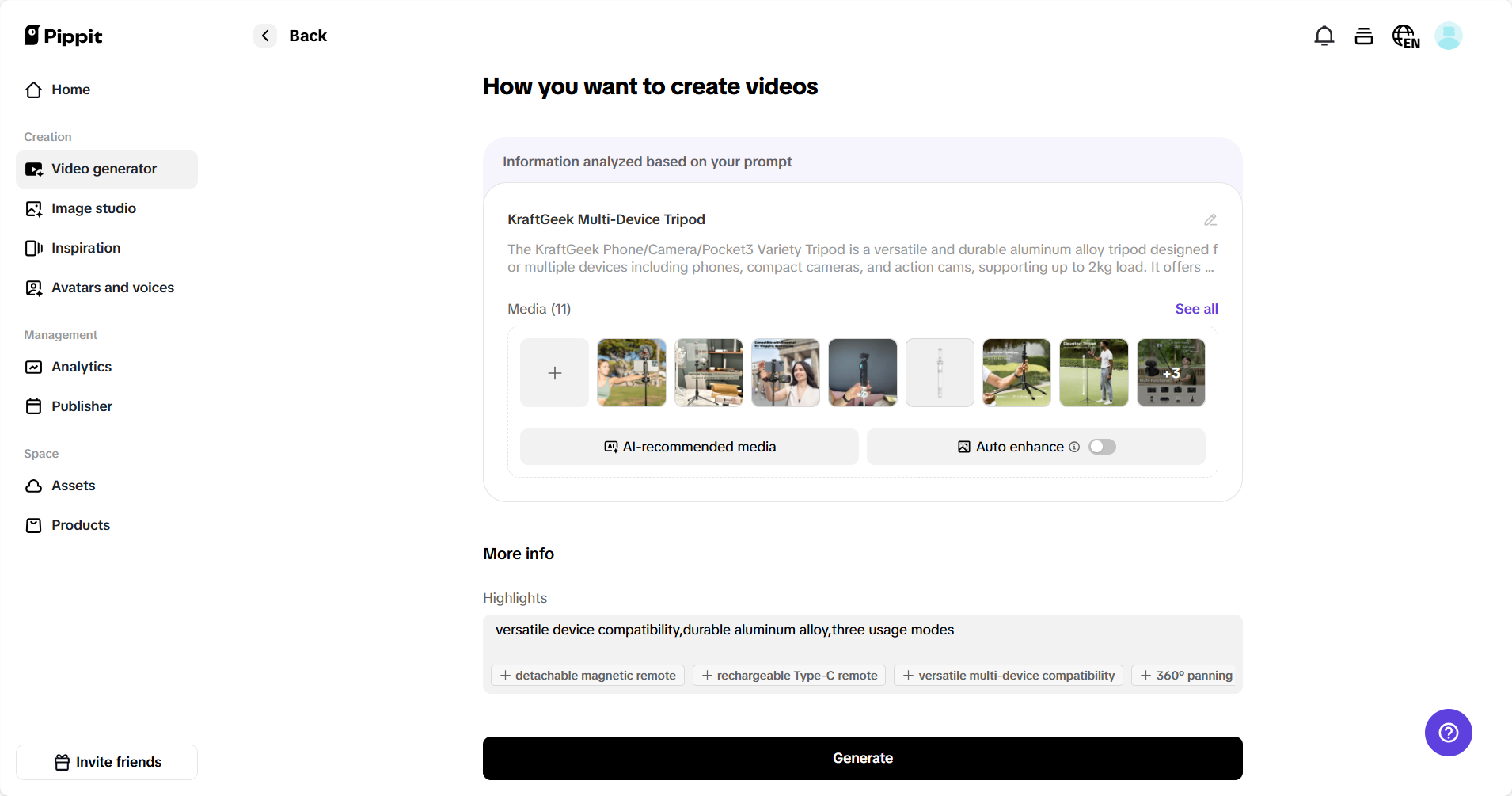Go back using the chevron arrow
Screen dimensions: 1512x796
[265, 36]
